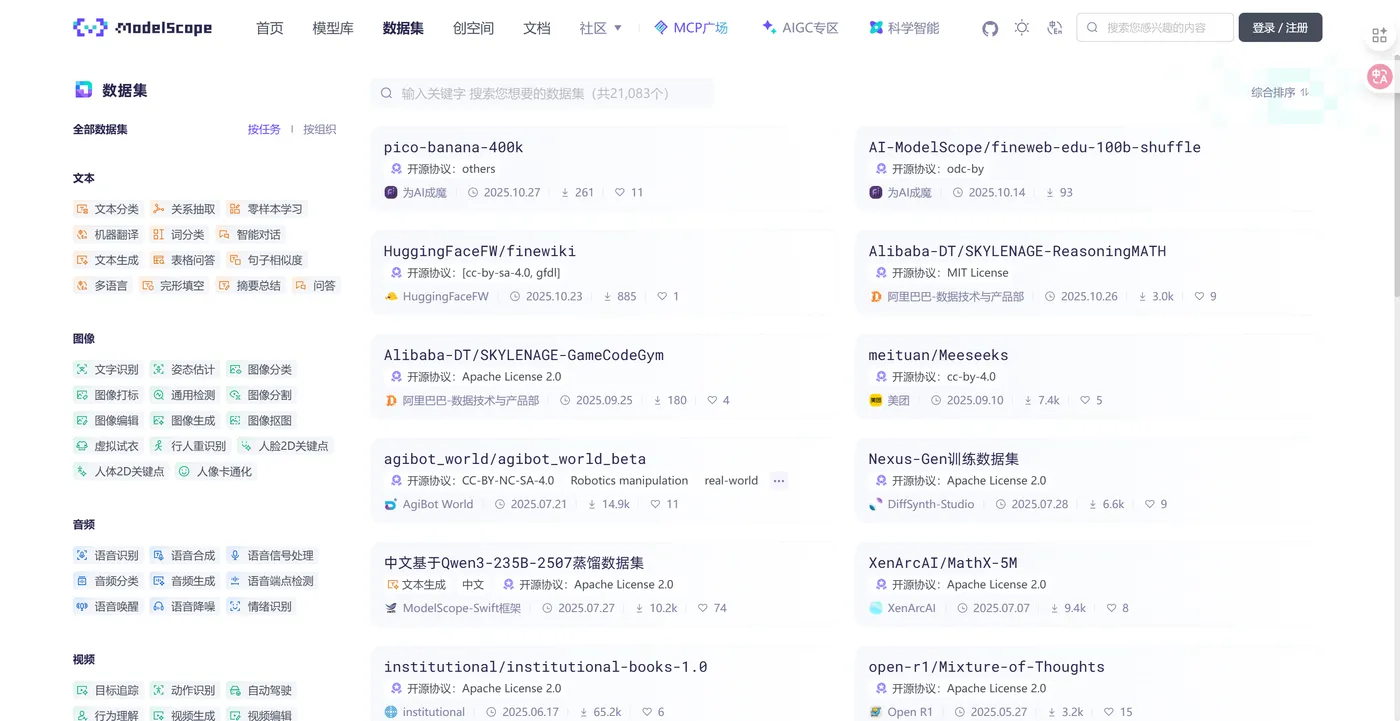Click the floating translate badge on the right edge
1400x721 pixels.
click(x=1379, y=76)
